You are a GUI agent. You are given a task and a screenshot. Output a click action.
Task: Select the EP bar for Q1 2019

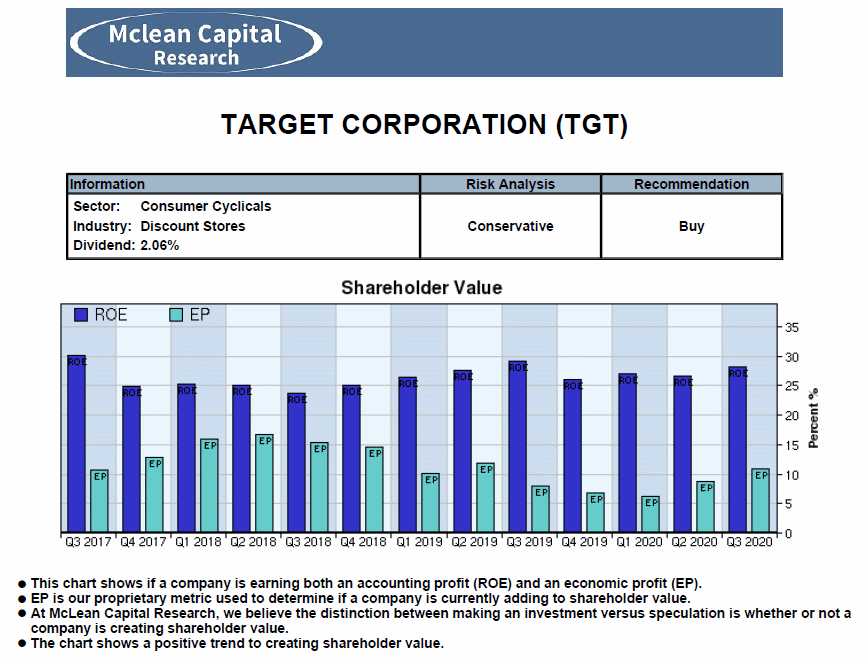[x=431, y=503]
